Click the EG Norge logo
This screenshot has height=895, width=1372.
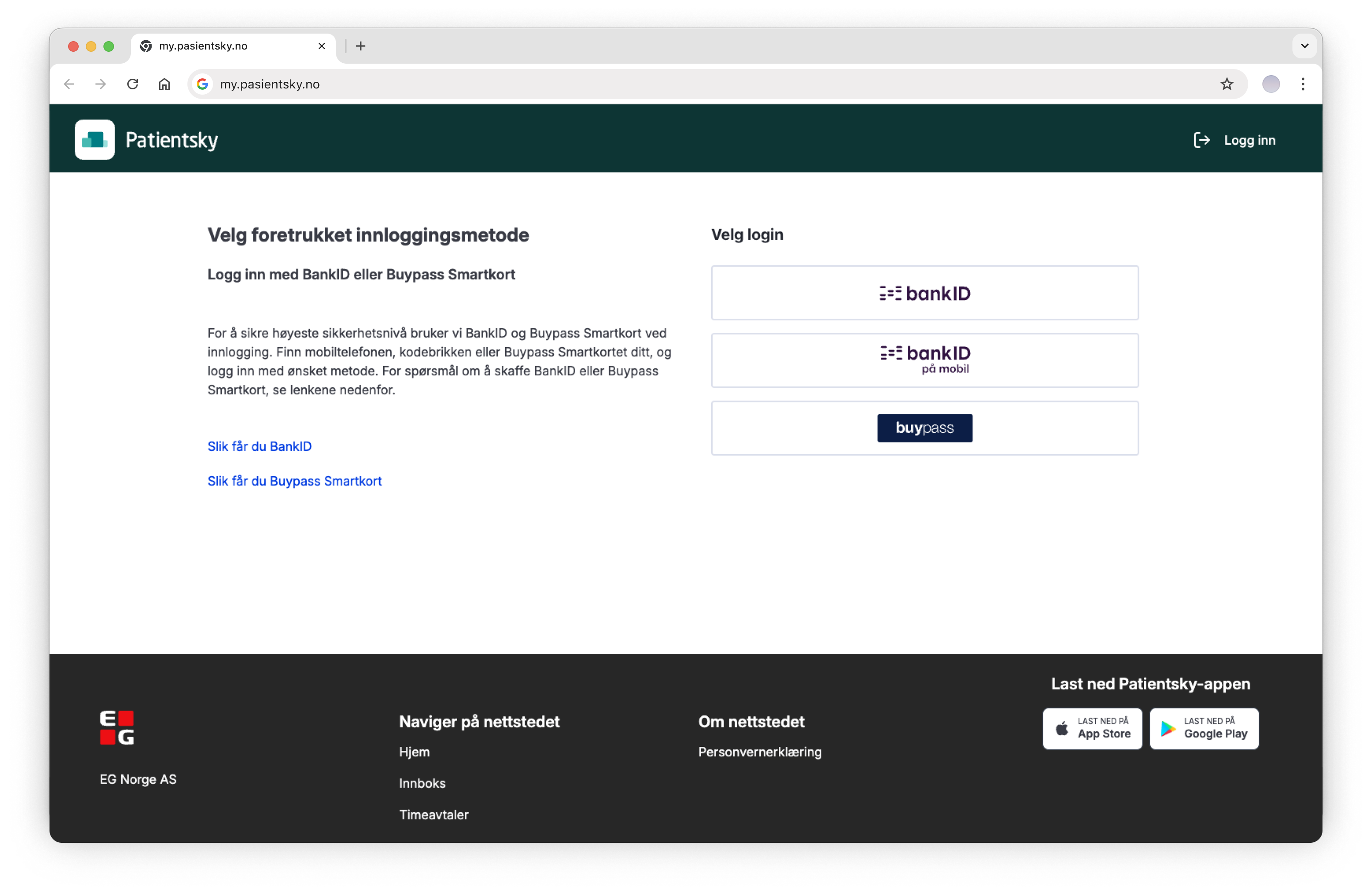point(117,727)
